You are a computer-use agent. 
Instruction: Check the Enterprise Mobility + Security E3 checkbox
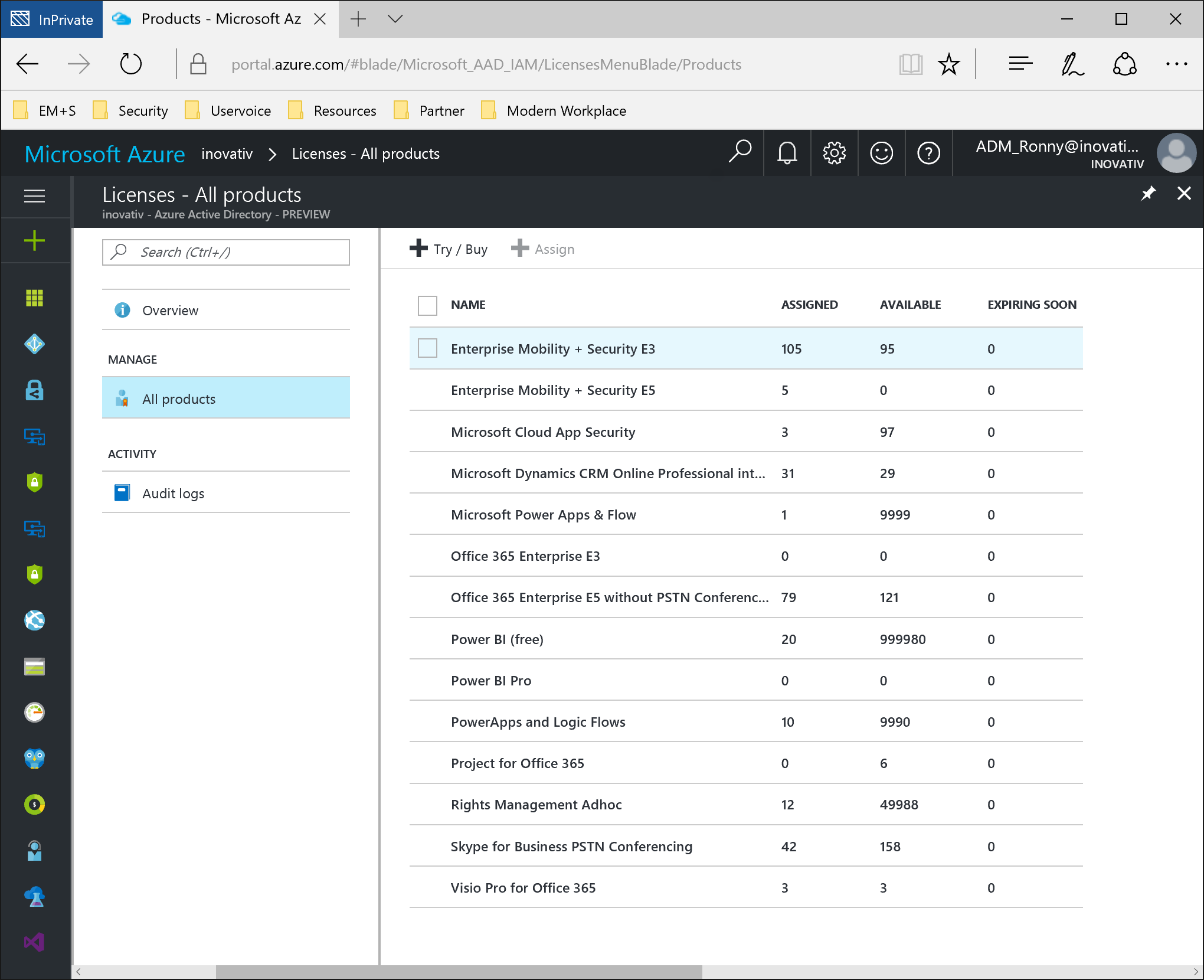pos(427,348)
